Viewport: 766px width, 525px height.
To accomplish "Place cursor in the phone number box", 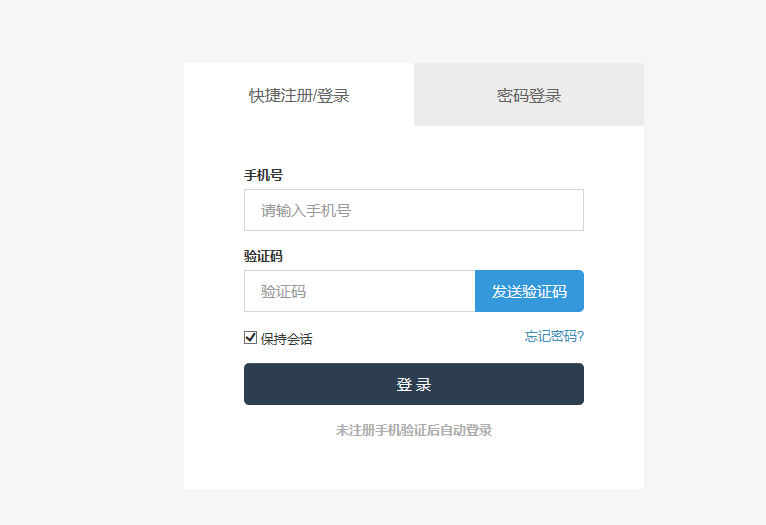I will tap(413, 210).
